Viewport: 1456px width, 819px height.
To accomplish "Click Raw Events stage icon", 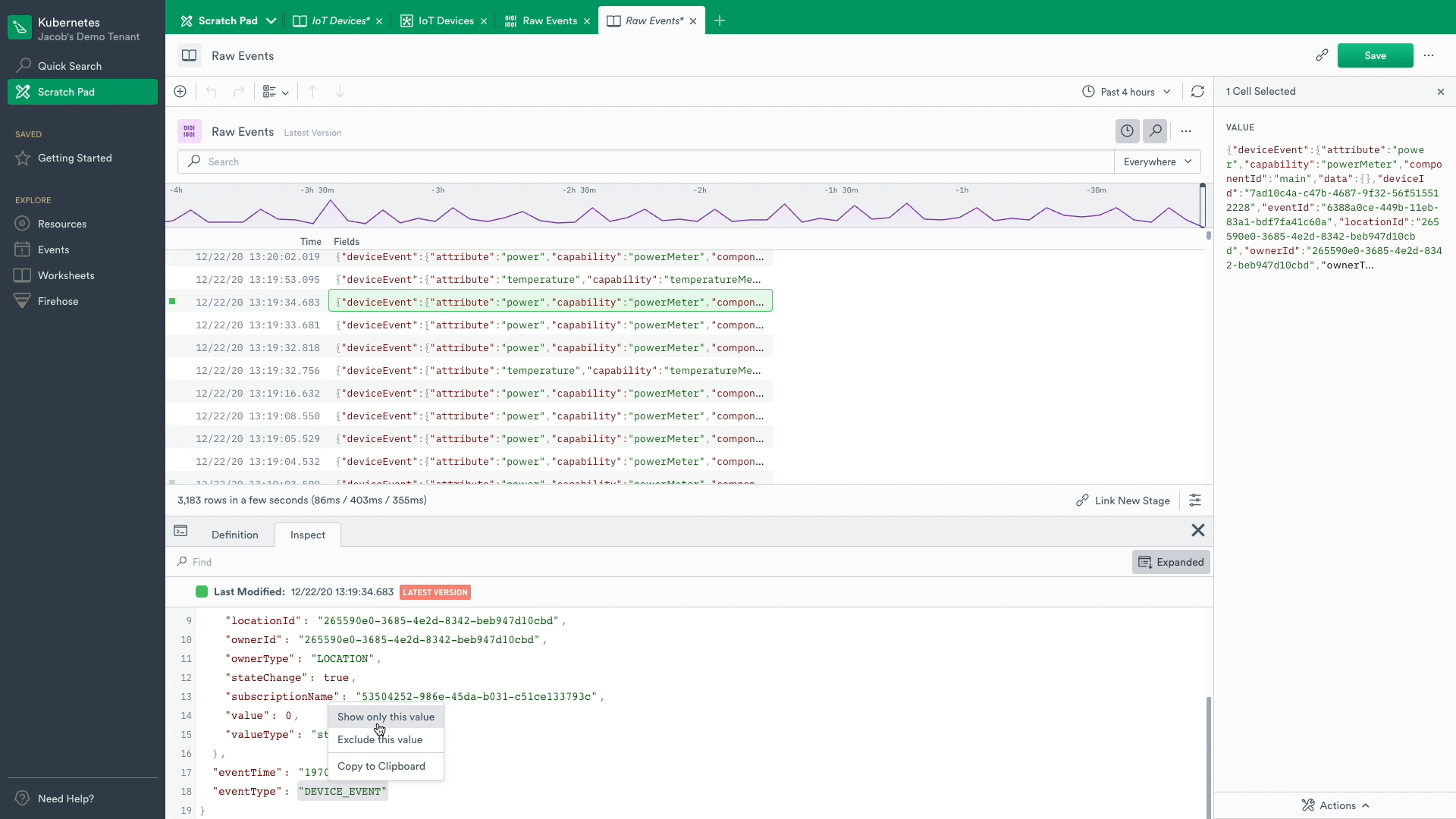I will click(190, 131).
